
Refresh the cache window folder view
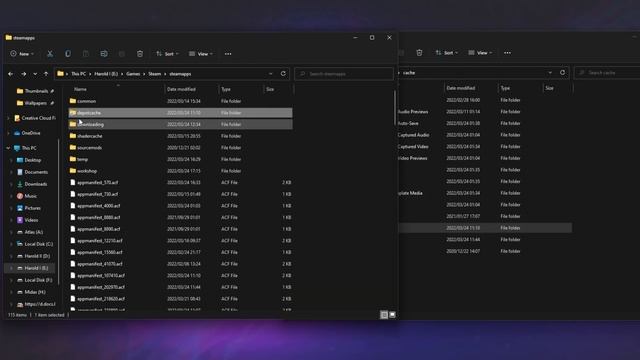pos(562,73)
